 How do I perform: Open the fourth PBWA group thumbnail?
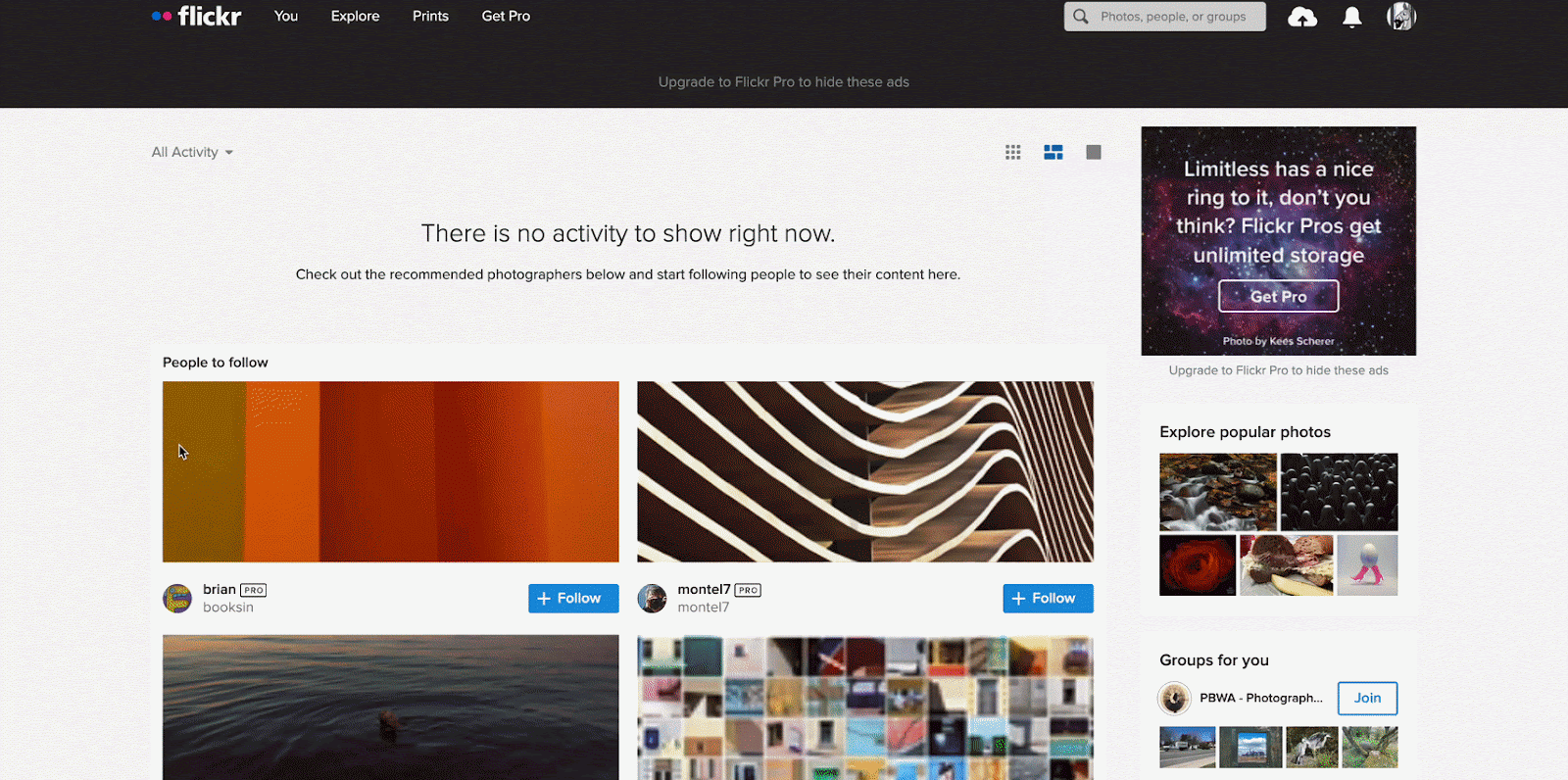(1370, 747)
